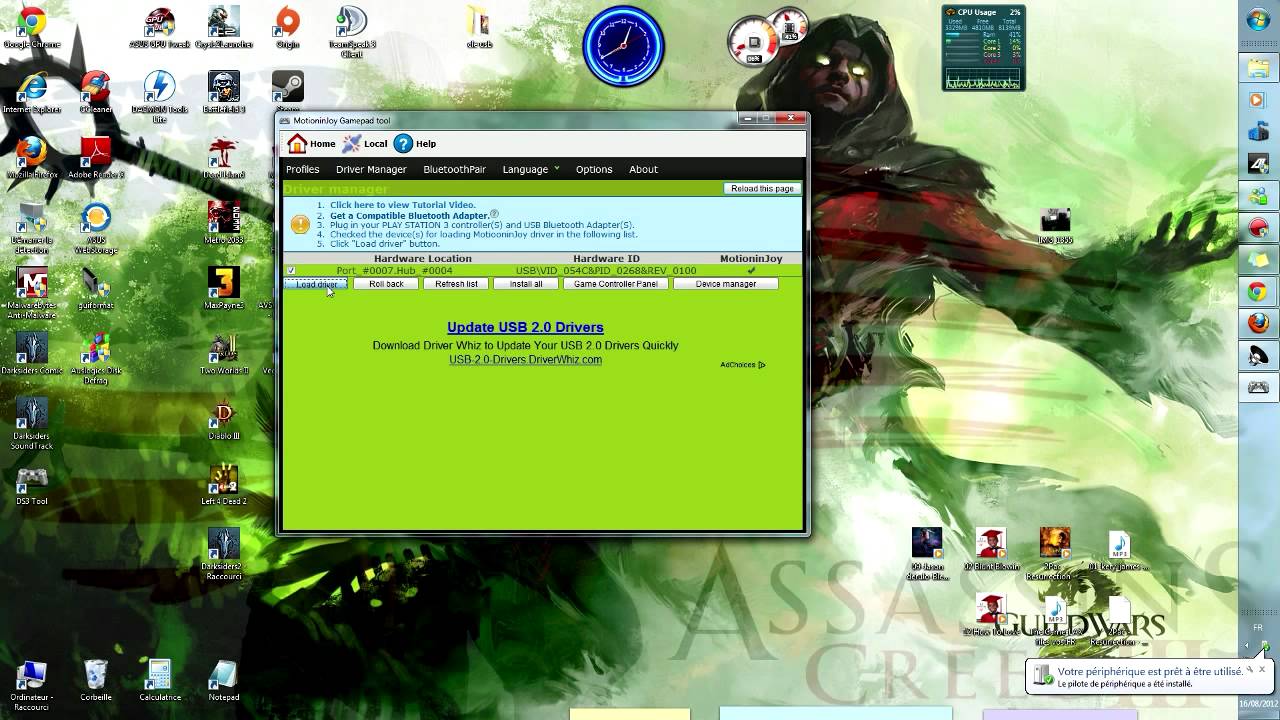Viewport: 1280px width, 720px height.
Task: Toggle the checkbox for Port_#0007.Hub_#0004 device
Action: pos(291,271)
